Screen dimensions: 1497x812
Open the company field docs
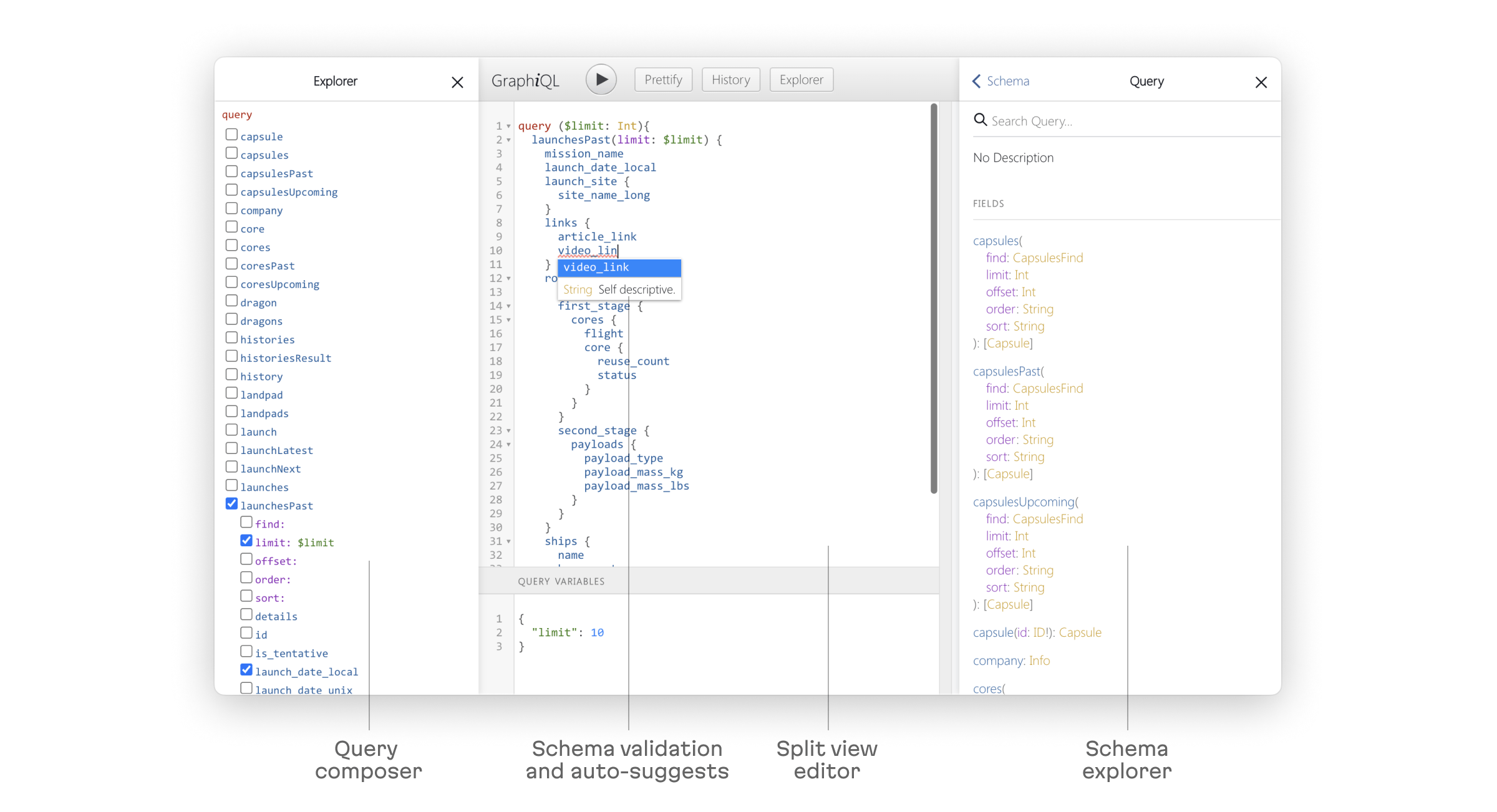click(x=997, y=660)
